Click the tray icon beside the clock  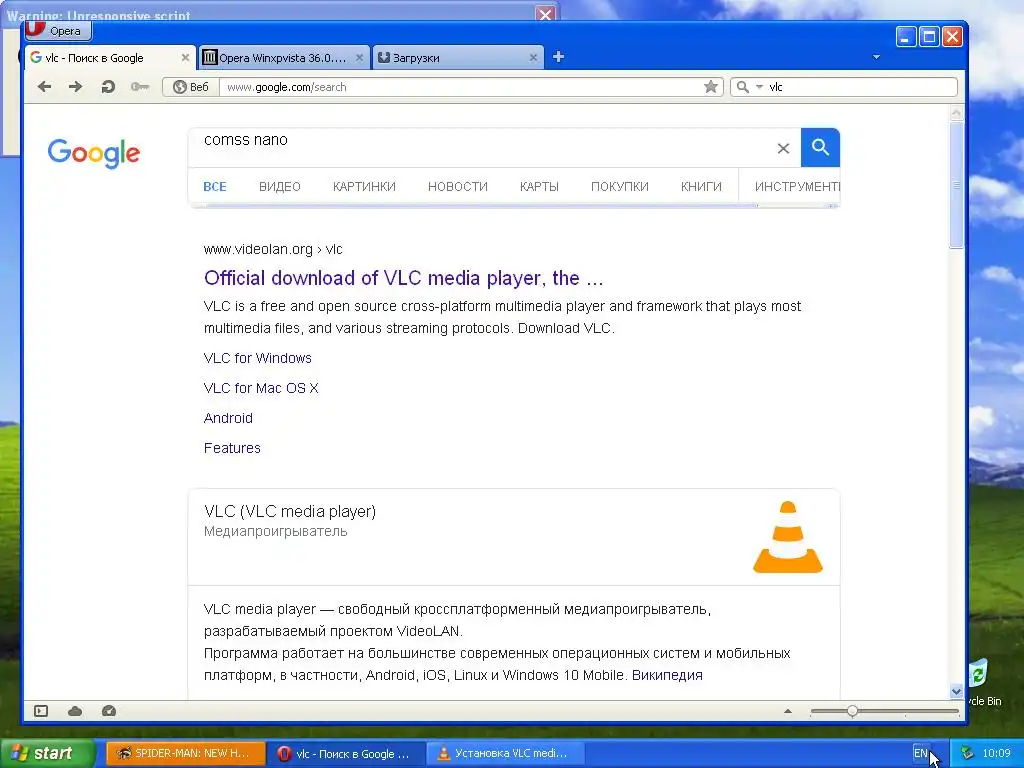pyautogui.click(x=968, y=754)
